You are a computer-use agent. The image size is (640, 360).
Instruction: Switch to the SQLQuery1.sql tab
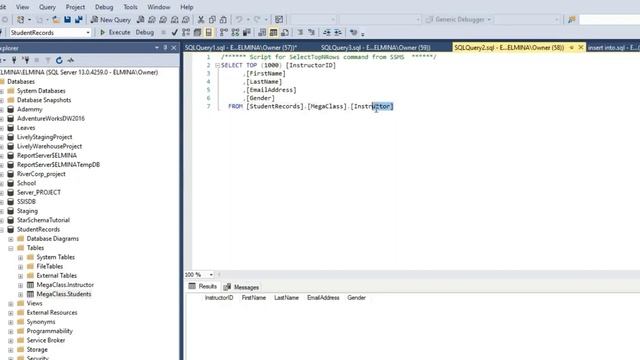click(x=240, y=48)
